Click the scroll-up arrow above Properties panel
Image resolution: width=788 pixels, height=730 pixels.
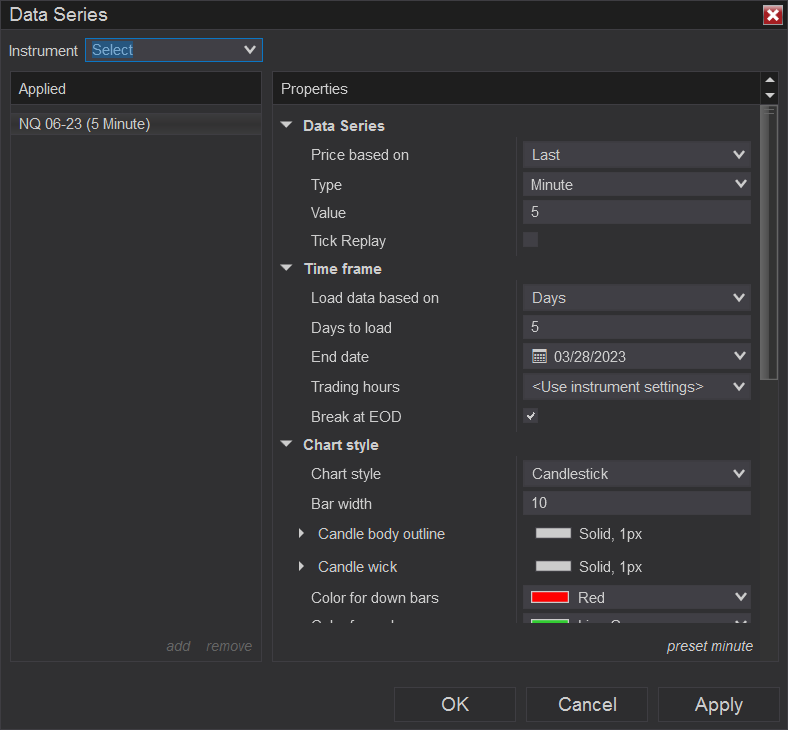tap(769, 81)
